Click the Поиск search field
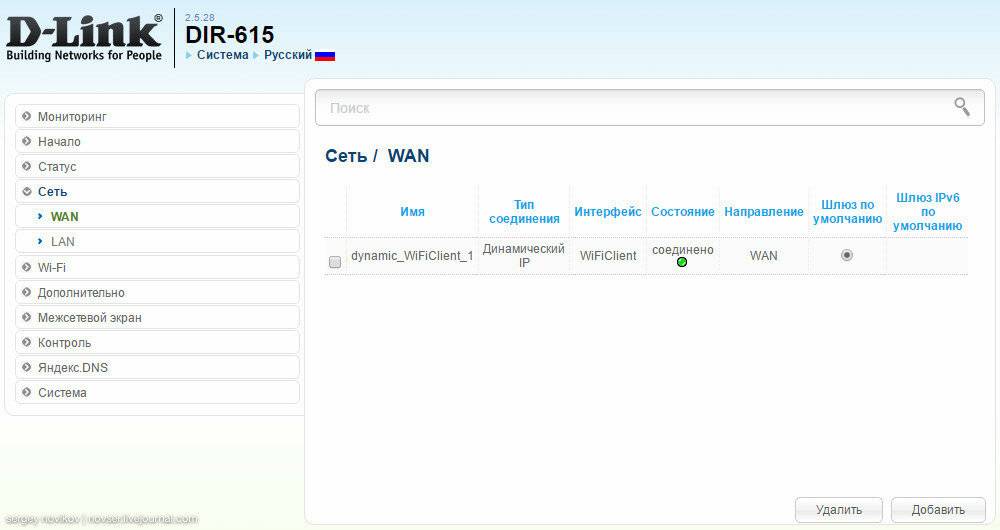 [x=650, y=108]
